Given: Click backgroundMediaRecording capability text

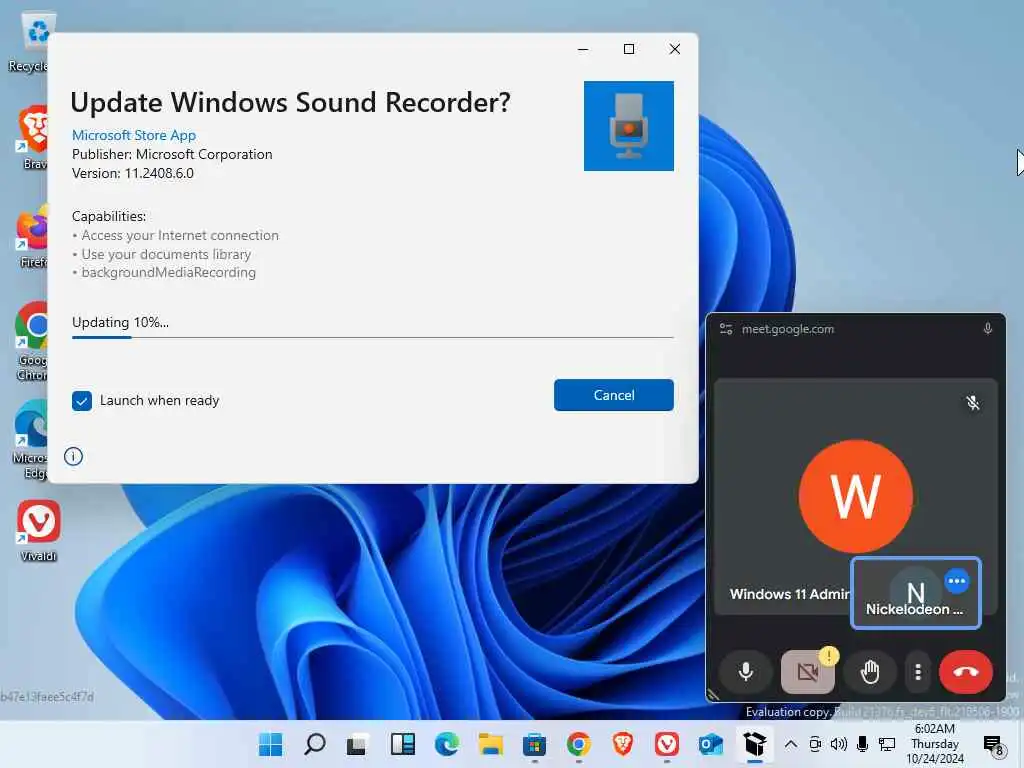Looking at the screenshot, I should [x=168, y=272].
